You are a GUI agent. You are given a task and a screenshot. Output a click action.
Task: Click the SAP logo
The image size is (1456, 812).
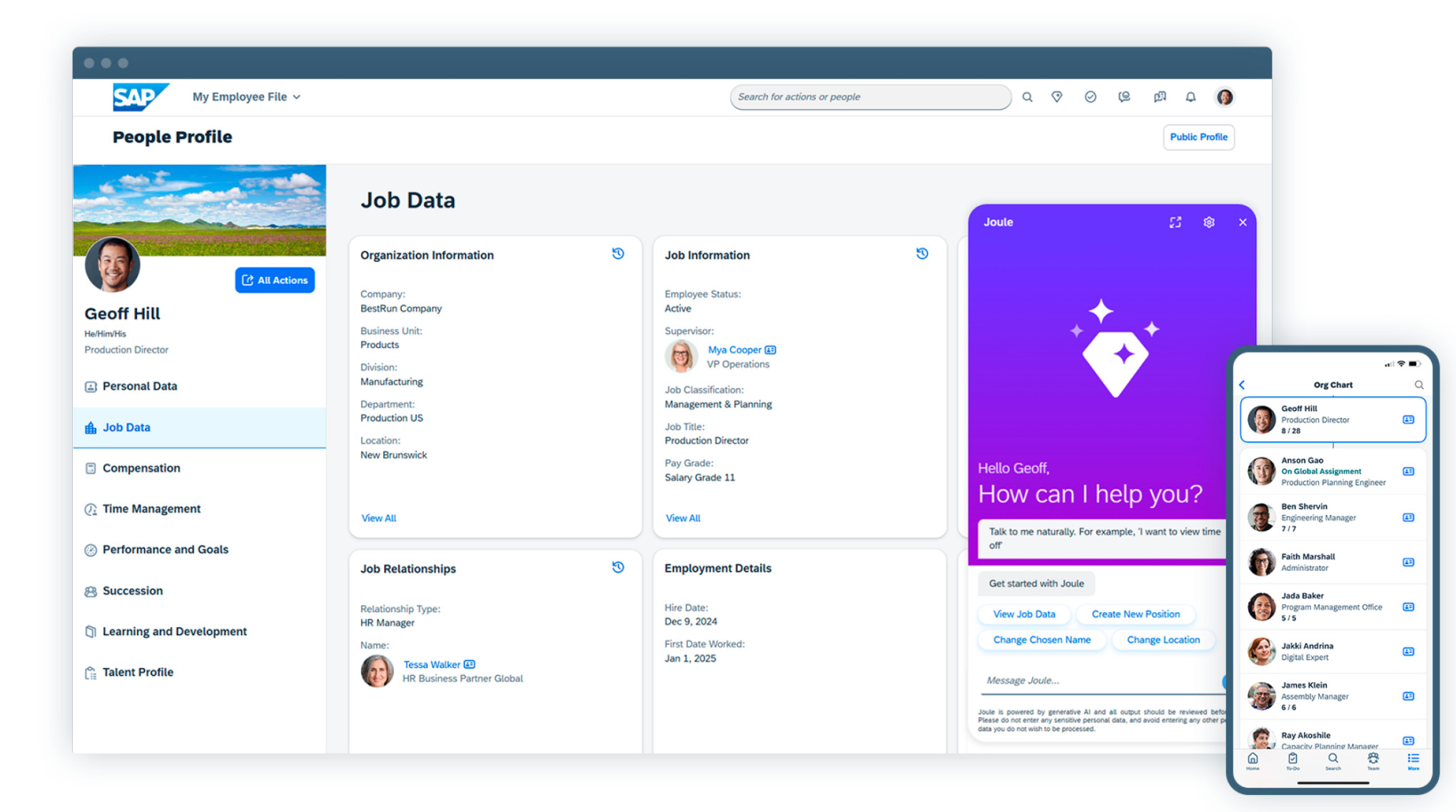141,97
